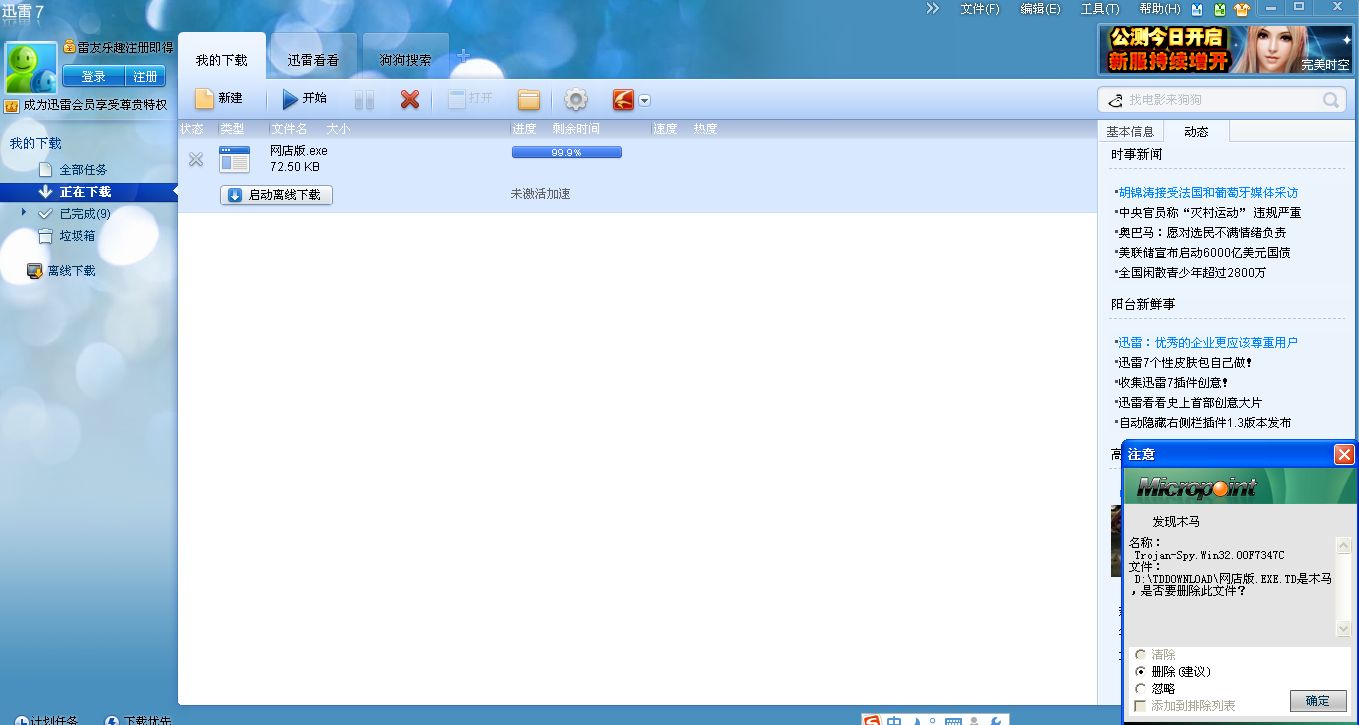This screenshot has width=1359, height=725.
Task: Click the wrench icon in the input method bar
Action: point(996,720)
